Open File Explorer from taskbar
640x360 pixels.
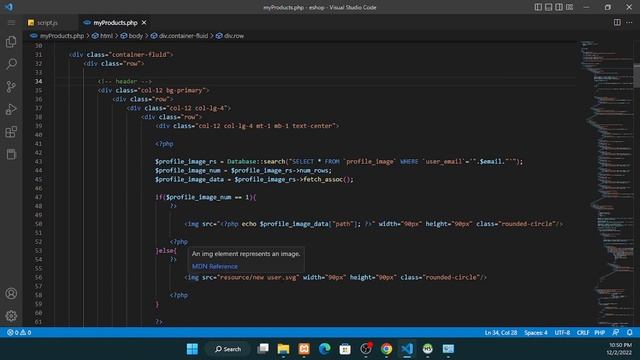[283, 349]
